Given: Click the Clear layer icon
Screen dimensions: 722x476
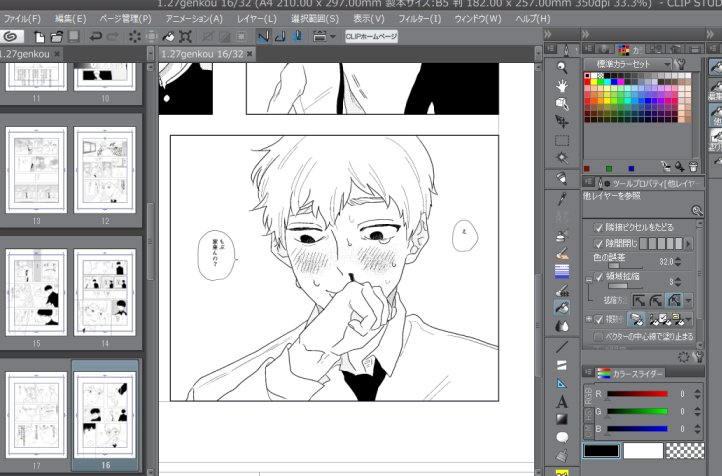Looking at the screenshot, I should pyautogui.click(x=134, y=36).
